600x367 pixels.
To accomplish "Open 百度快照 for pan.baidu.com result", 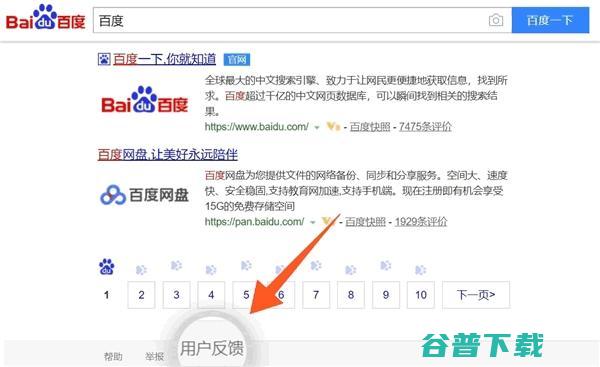I will click(x=365, y=222).
